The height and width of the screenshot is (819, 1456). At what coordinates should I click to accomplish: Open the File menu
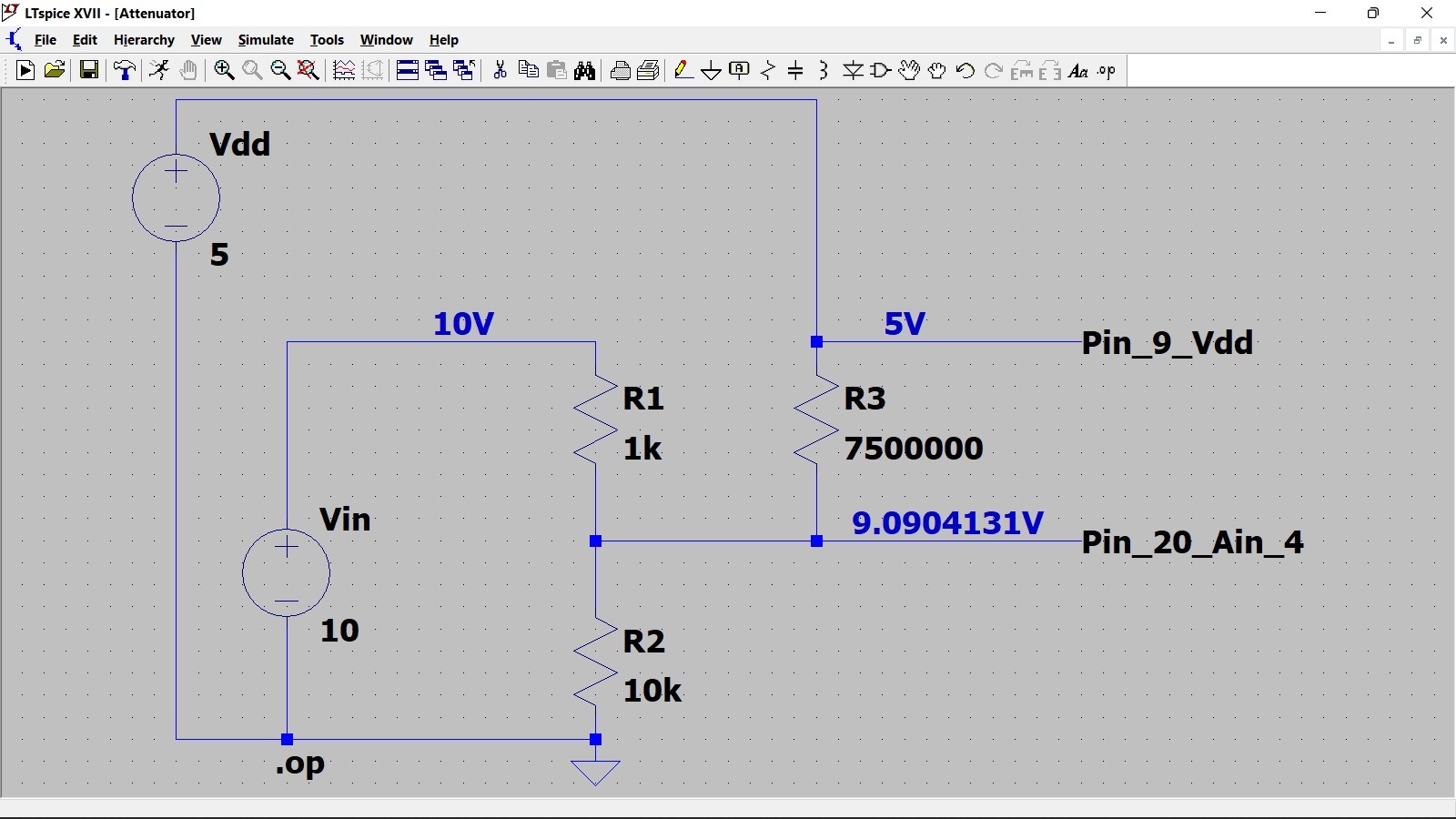pos(45,40)
